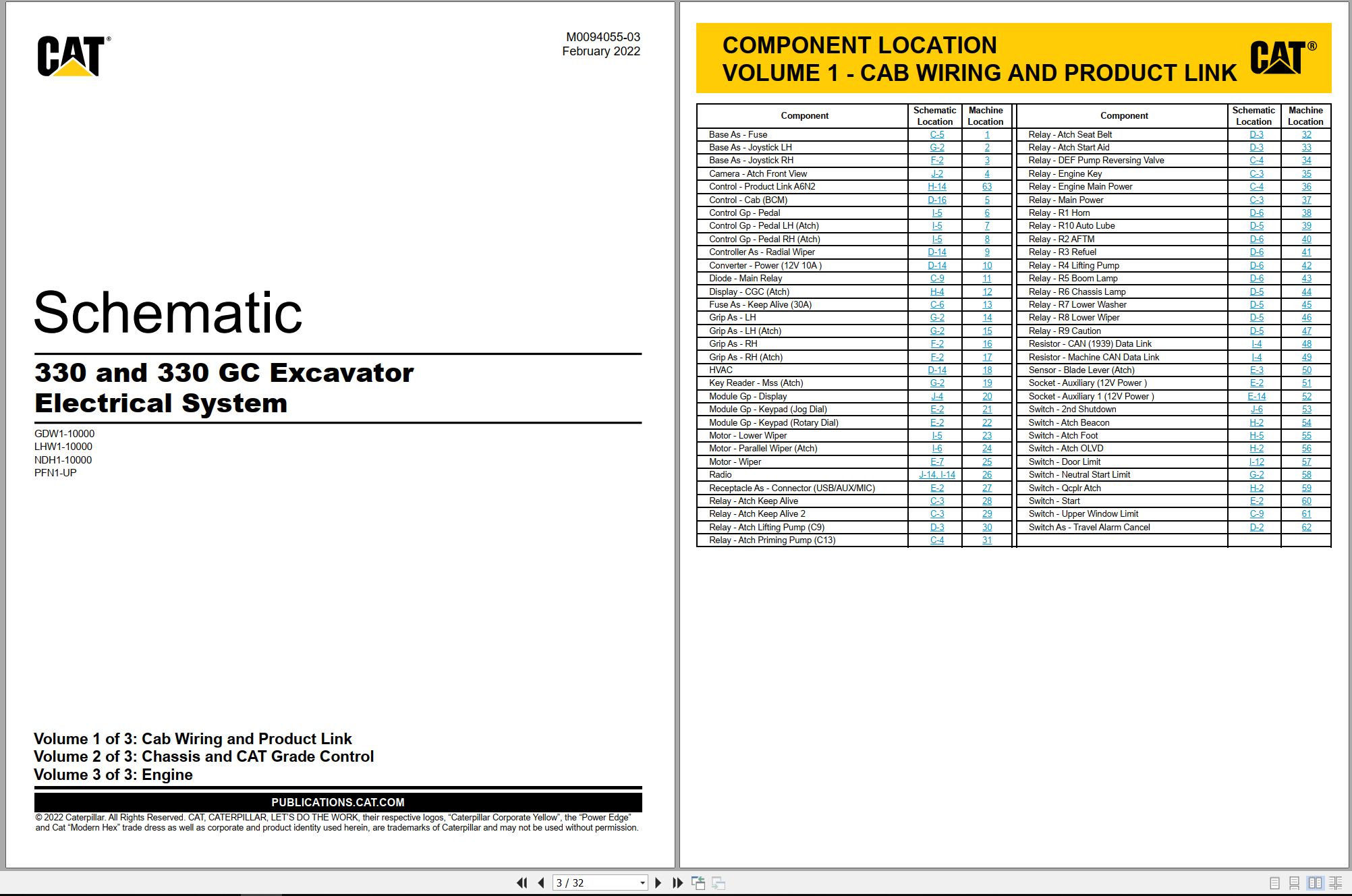This screenshot has width=1352, height=896.
Task: Open schematic location J-2 for Camera - Atch Front View
Action: tap(936, 174)
